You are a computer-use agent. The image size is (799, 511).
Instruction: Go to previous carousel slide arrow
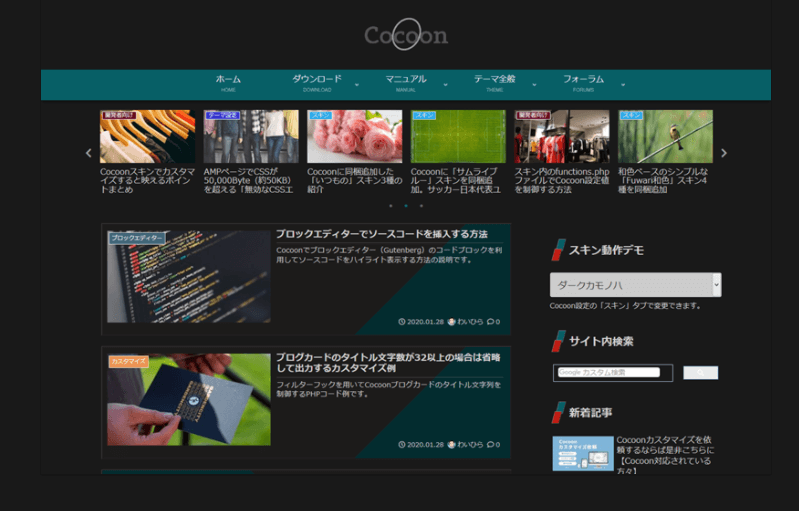coord(88,153)
